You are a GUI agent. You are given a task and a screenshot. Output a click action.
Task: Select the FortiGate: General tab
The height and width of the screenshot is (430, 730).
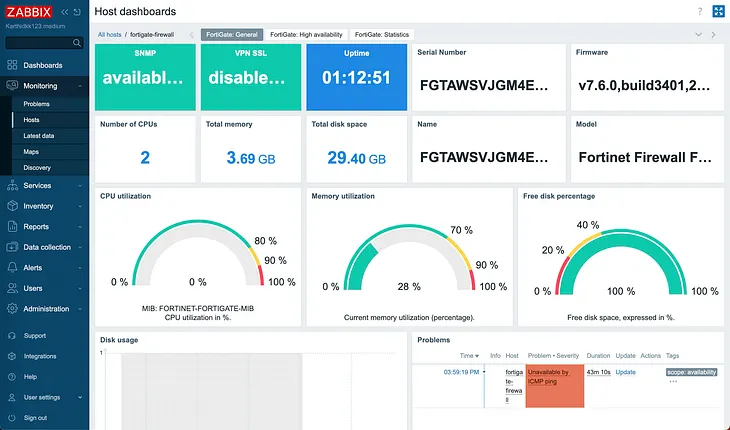tap(232, 34)
